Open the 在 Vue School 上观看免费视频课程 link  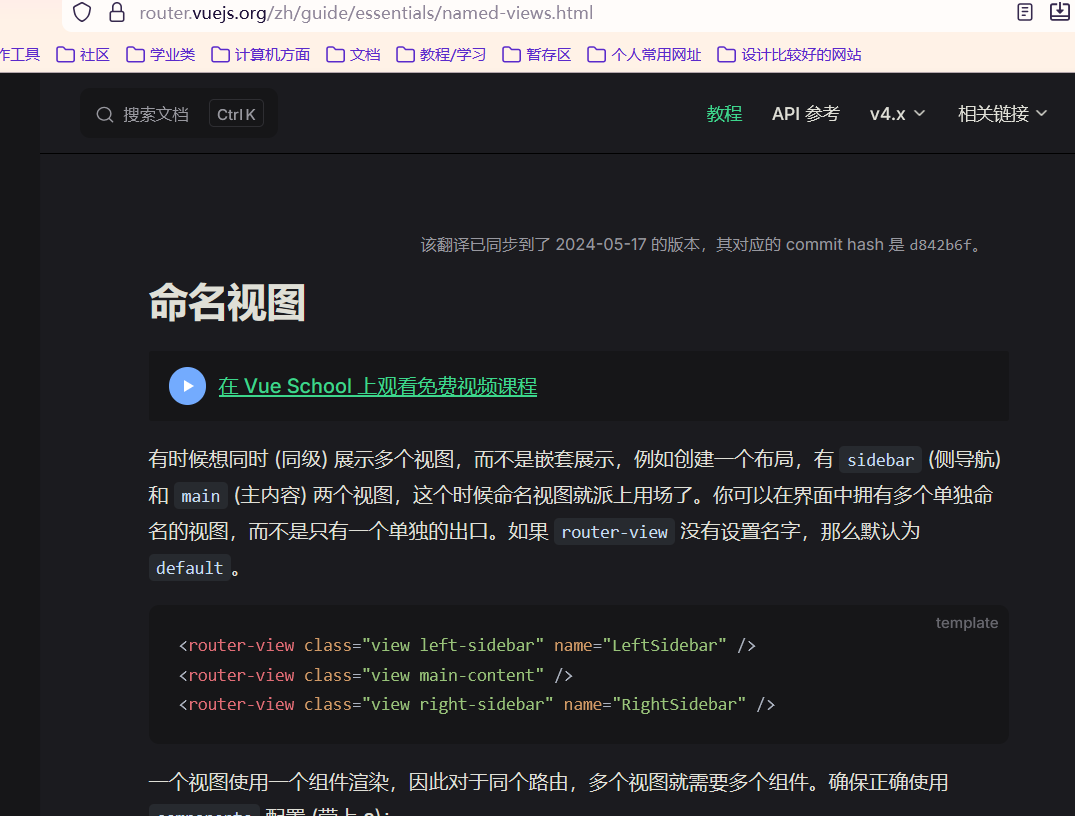(378, 386)
